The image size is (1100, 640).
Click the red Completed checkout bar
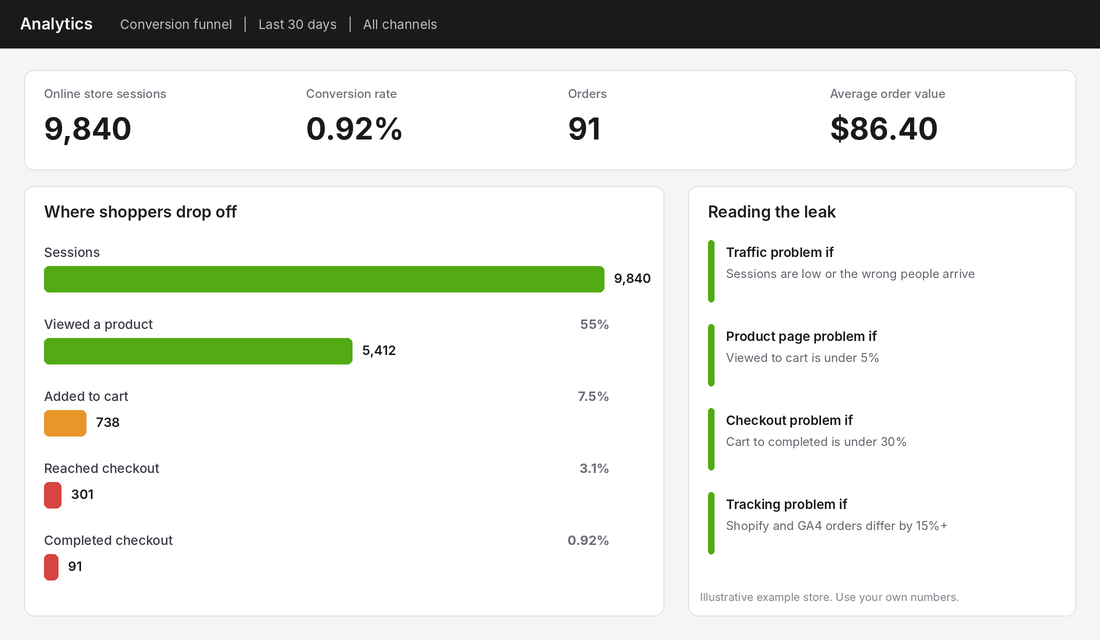(51, 567)
